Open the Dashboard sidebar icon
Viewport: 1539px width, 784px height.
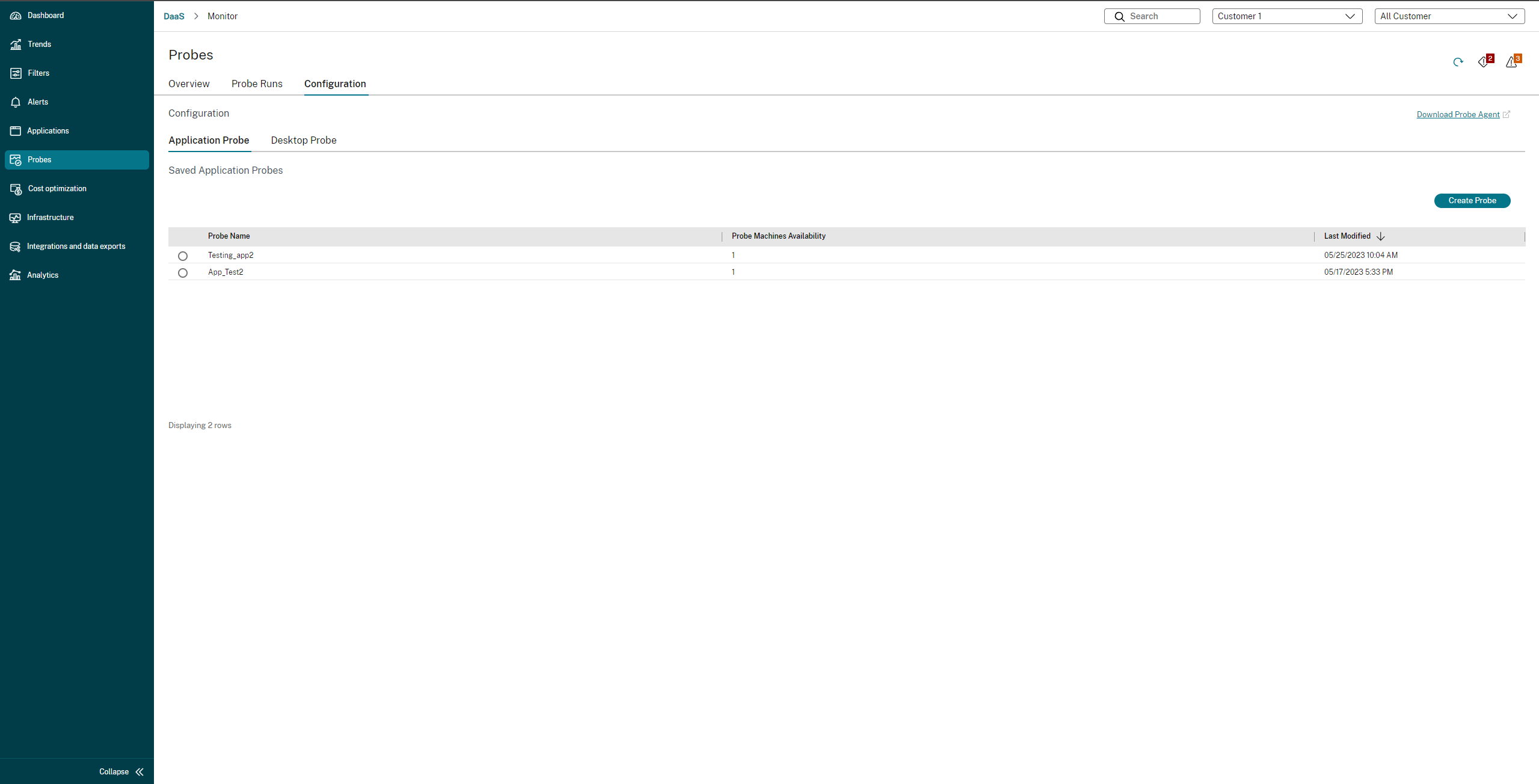[x=16, y=16]
